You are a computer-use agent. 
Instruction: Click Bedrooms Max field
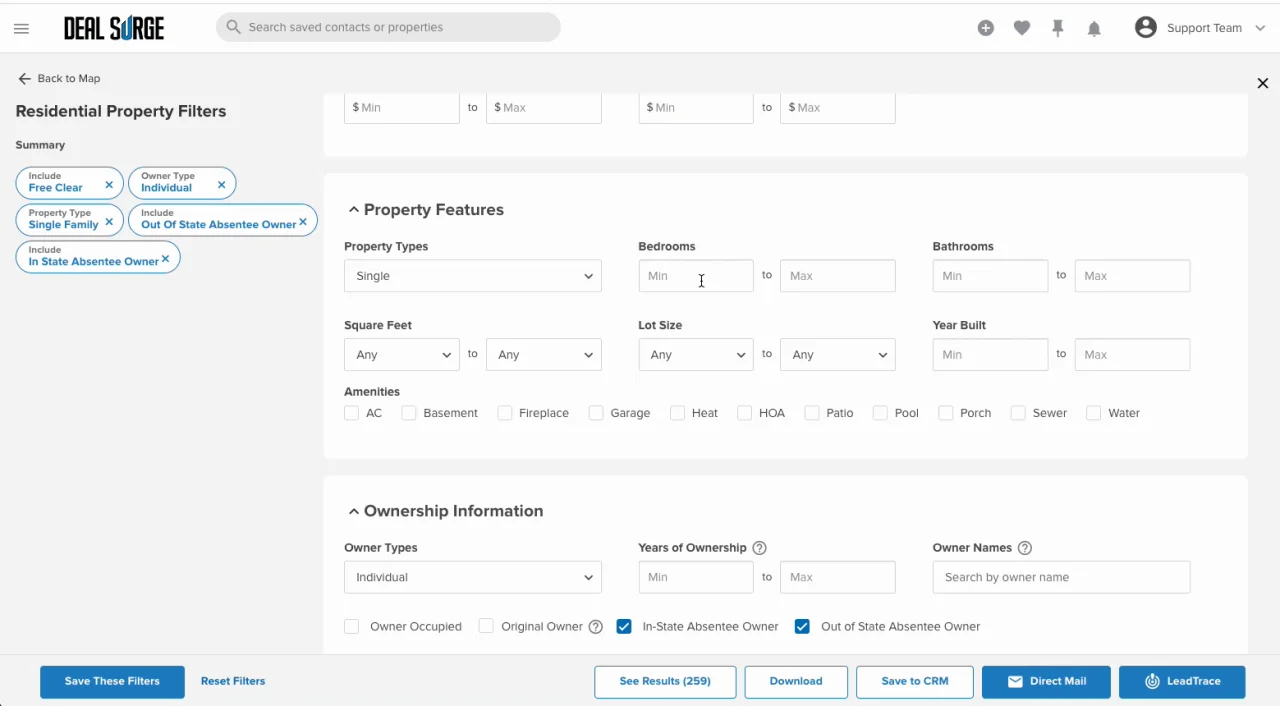(838, 276)
